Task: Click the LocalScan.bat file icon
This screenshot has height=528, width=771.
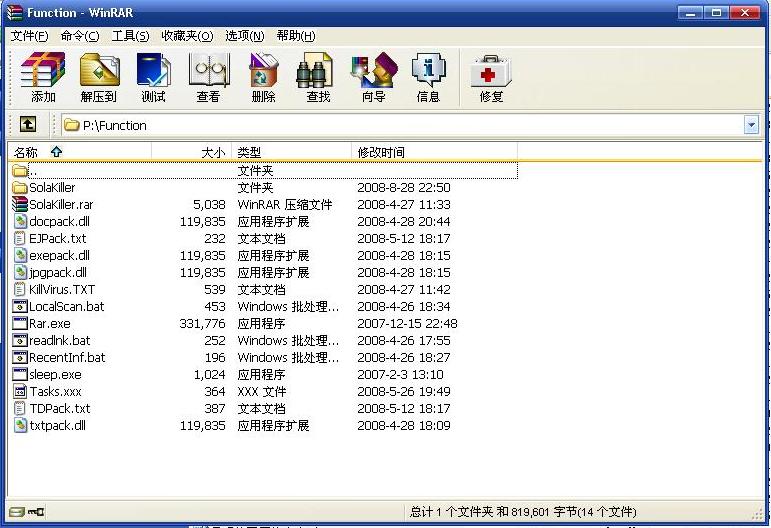Action: point(20,306)
